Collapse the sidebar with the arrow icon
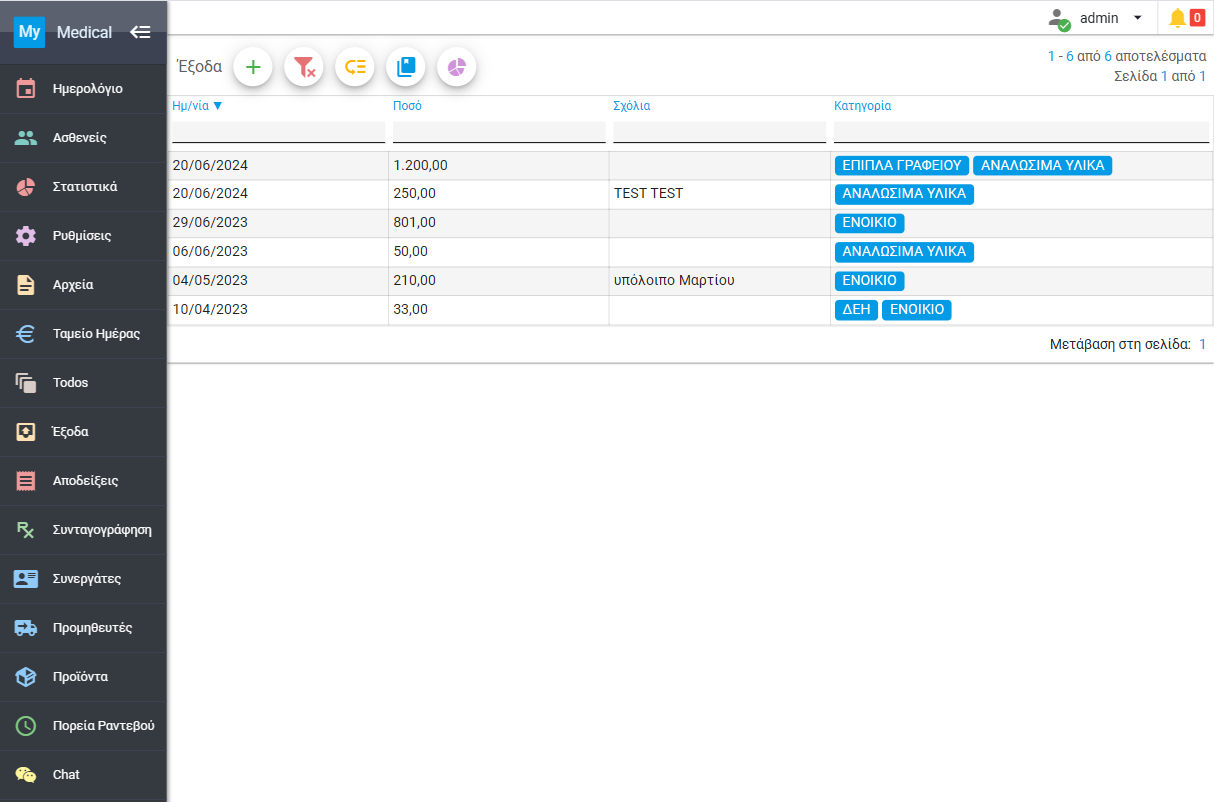The width and height of the screenshot is (1214, 802). [140, 32]
